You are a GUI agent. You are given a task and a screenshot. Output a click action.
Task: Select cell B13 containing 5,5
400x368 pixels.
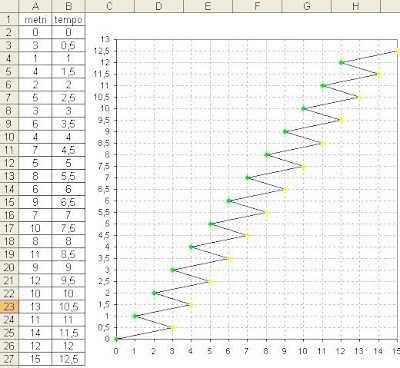68,176
